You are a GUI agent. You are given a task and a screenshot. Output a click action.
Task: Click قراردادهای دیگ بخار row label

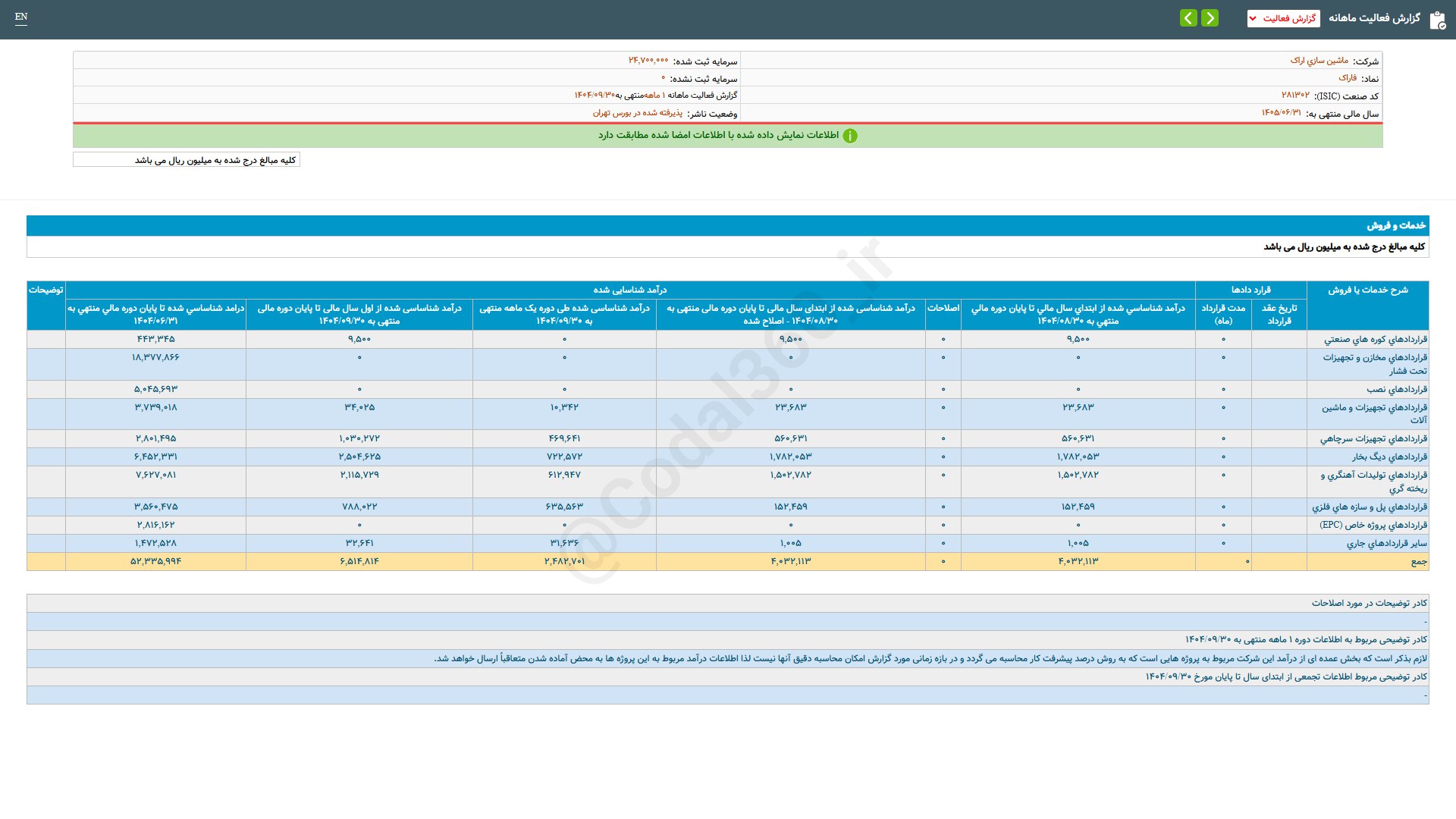click(1389, 457)
